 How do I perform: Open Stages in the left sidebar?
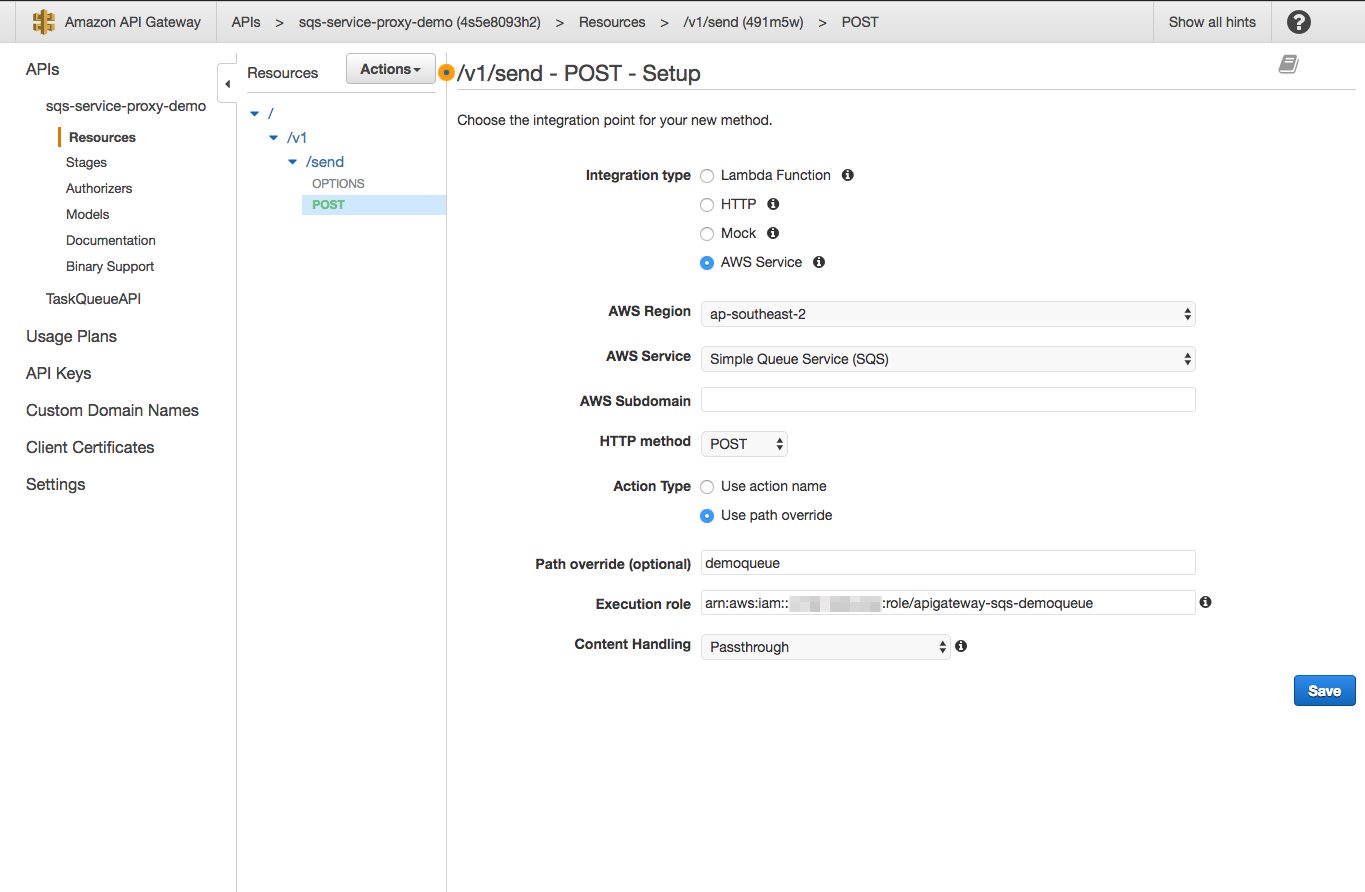tap(86, 162)
